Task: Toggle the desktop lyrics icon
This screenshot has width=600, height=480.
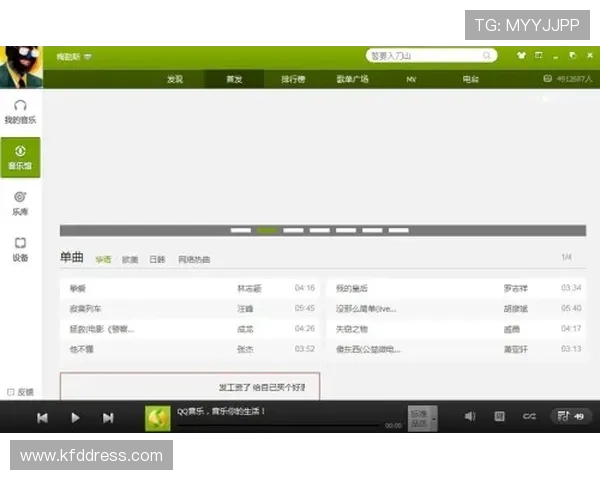Action: [x=499, y=416]
